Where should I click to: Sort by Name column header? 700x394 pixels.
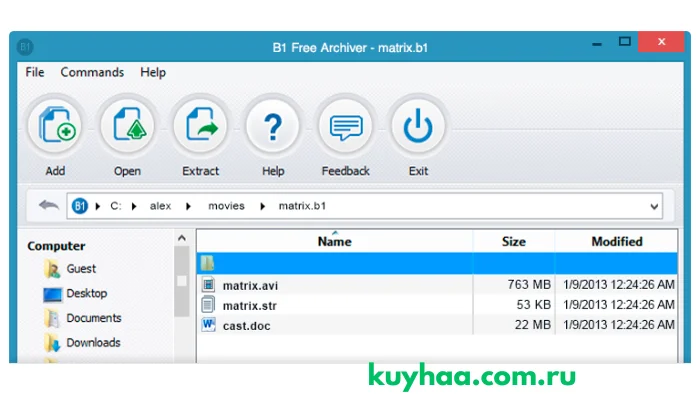pos(334,241)
